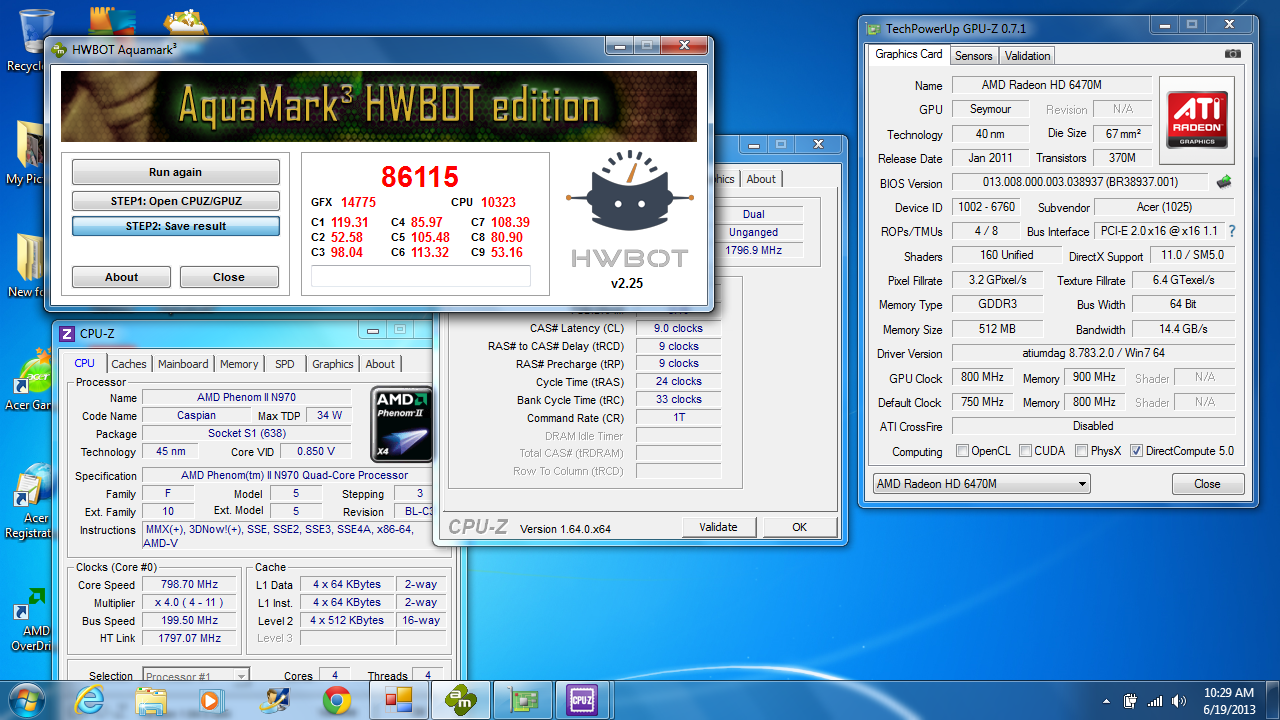Click the OK button in CPU-Z
Screen dimensions: 1280x720
pos(800,527)
